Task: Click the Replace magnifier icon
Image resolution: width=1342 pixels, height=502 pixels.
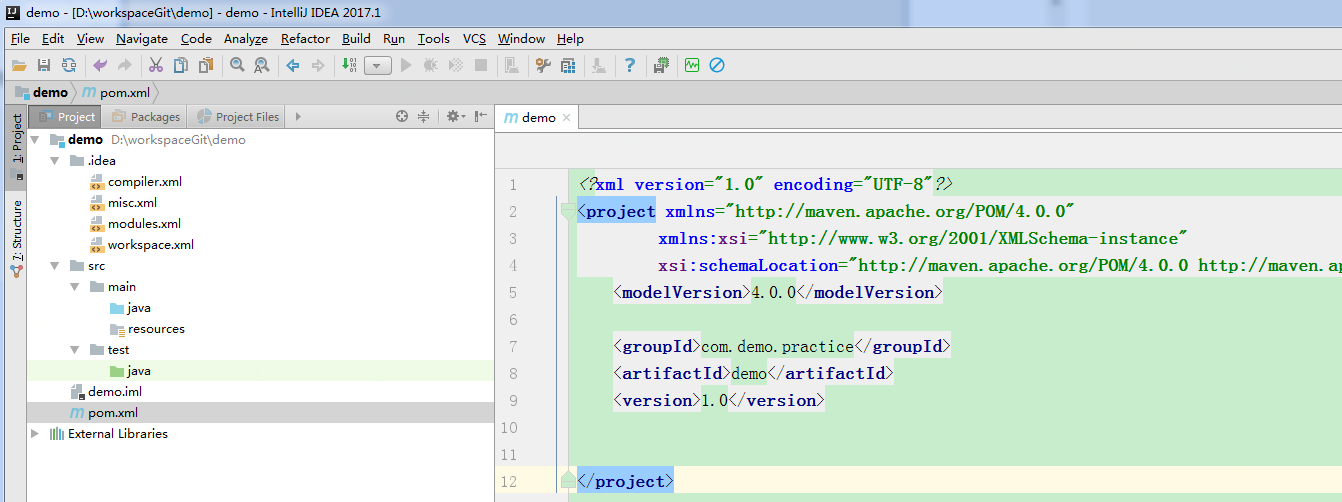Action: coord(262,66)
